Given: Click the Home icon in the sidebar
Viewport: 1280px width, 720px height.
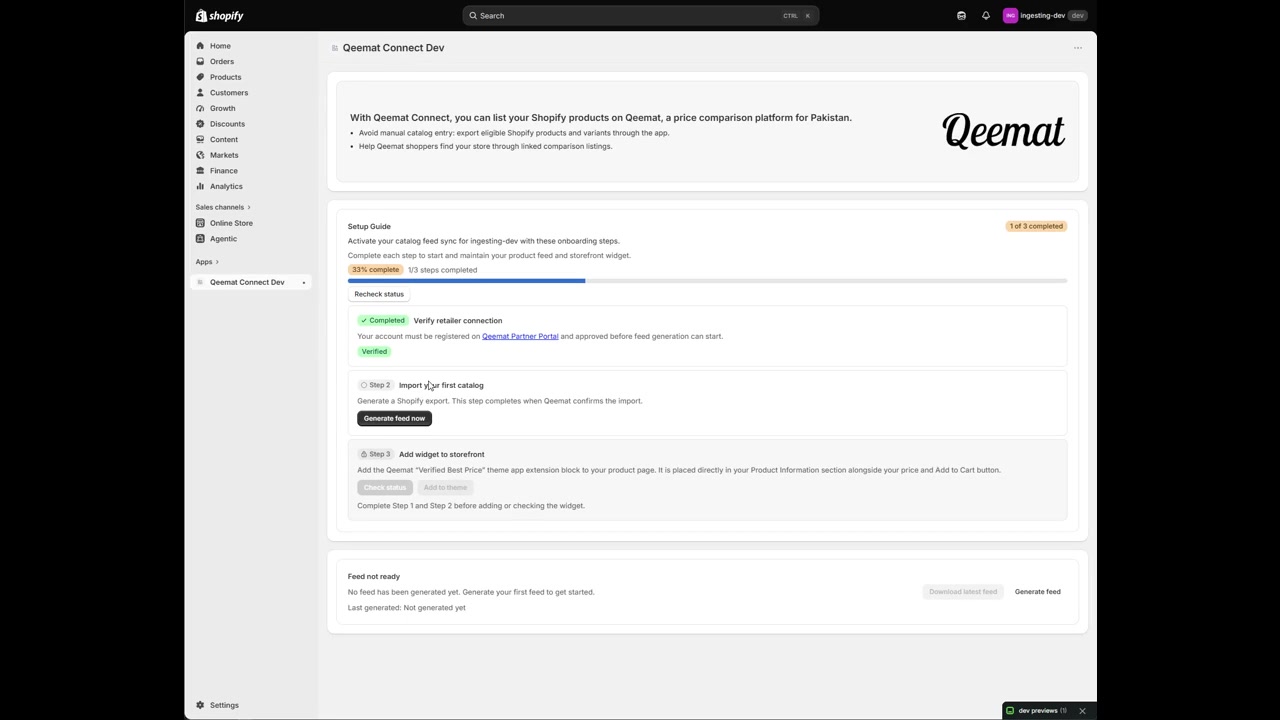Looking at the screenshot, I should (200, 46).
